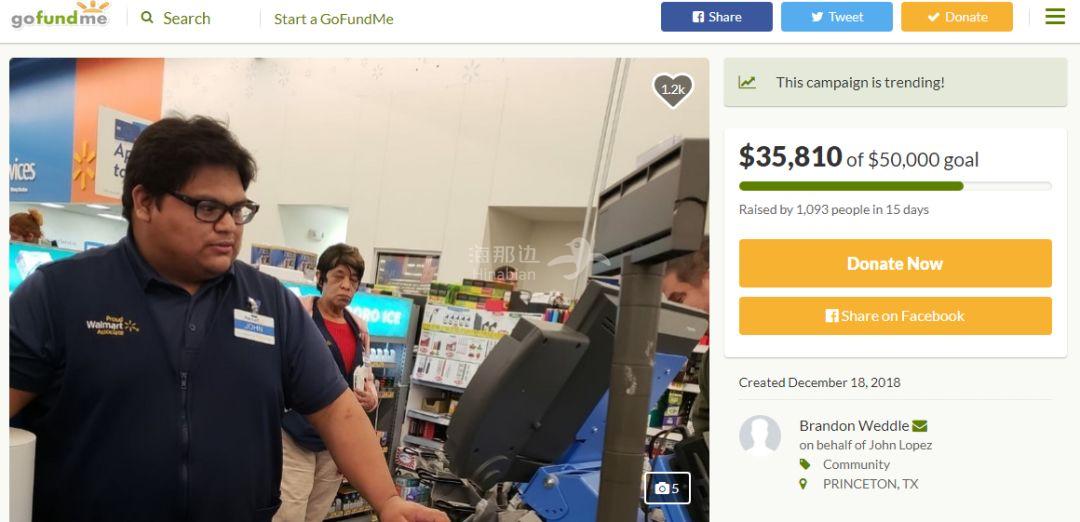Click the location pin icon by Princeton
1080x522 pixels.
tap(803, 484)
